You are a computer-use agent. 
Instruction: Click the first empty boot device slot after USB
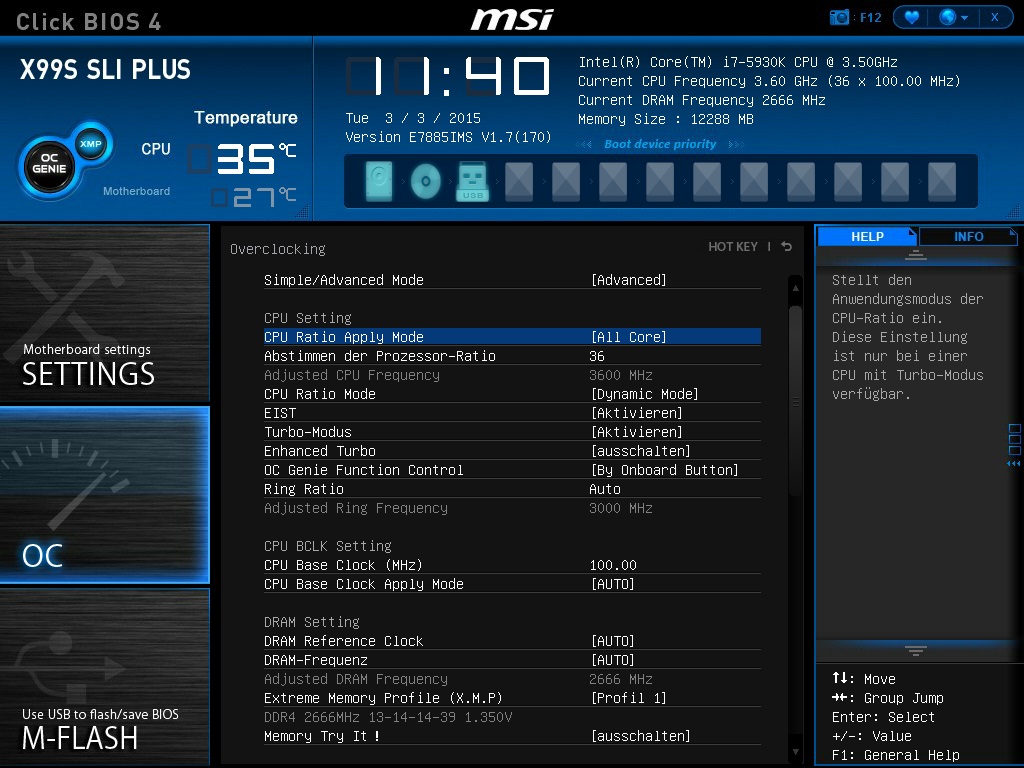coord(519,181)
